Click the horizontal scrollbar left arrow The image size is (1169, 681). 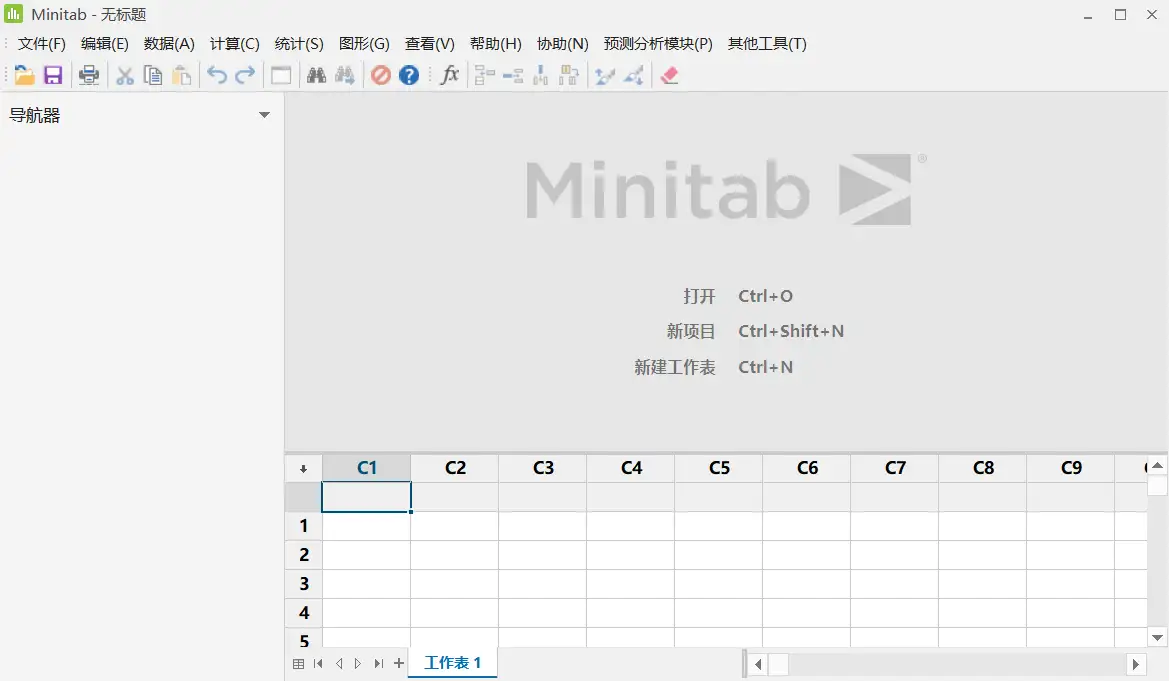[x=757, y=664]
